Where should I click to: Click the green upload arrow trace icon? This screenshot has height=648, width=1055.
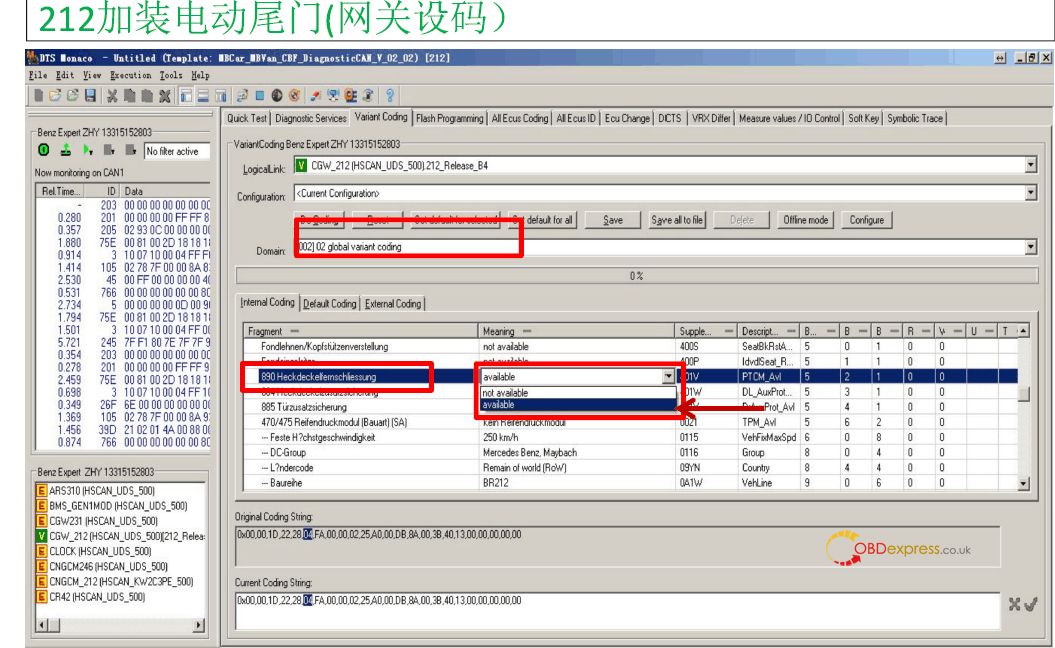[x=65, y=151]
